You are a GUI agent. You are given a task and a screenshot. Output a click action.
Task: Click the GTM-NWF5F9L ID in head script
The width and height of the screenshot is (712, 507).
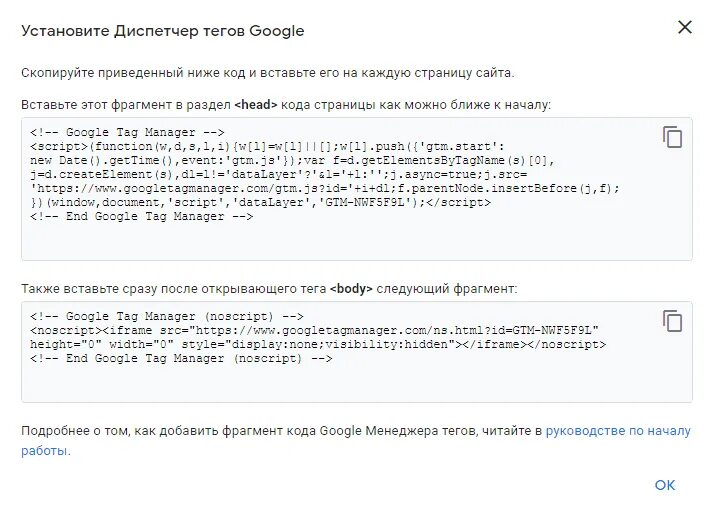pyautogui.click(x=365, y=202)
